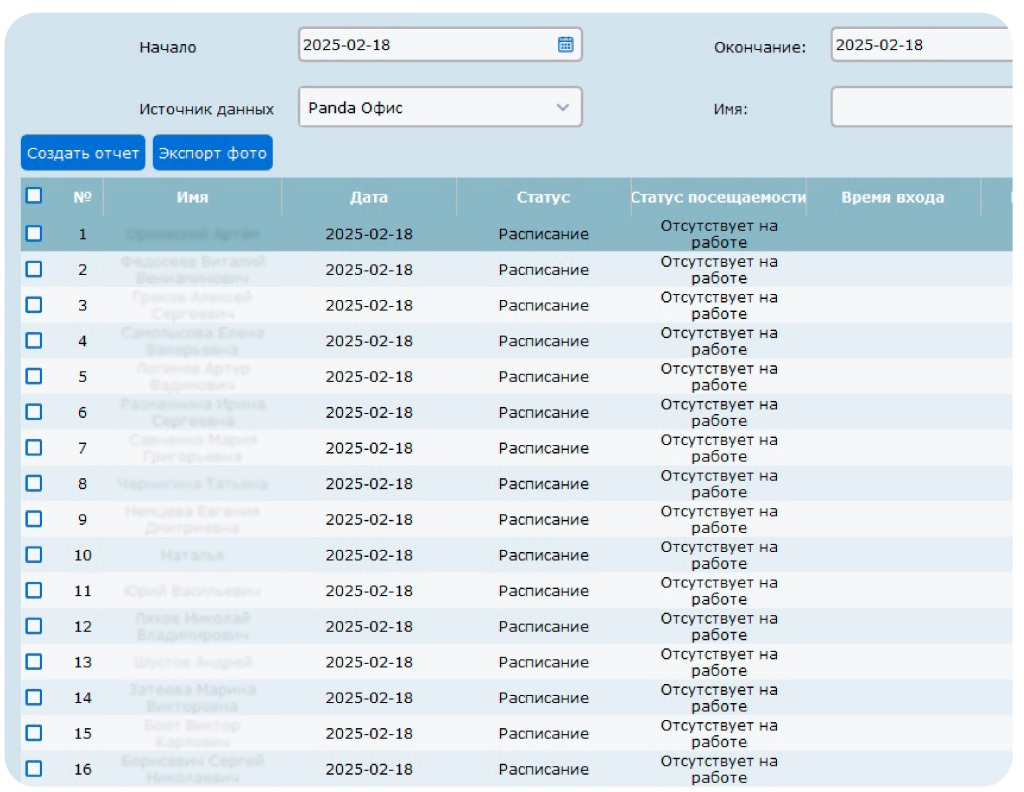1024x792 pixels.
Task: Click the Начало date text field
Action: tap(425, 44)
